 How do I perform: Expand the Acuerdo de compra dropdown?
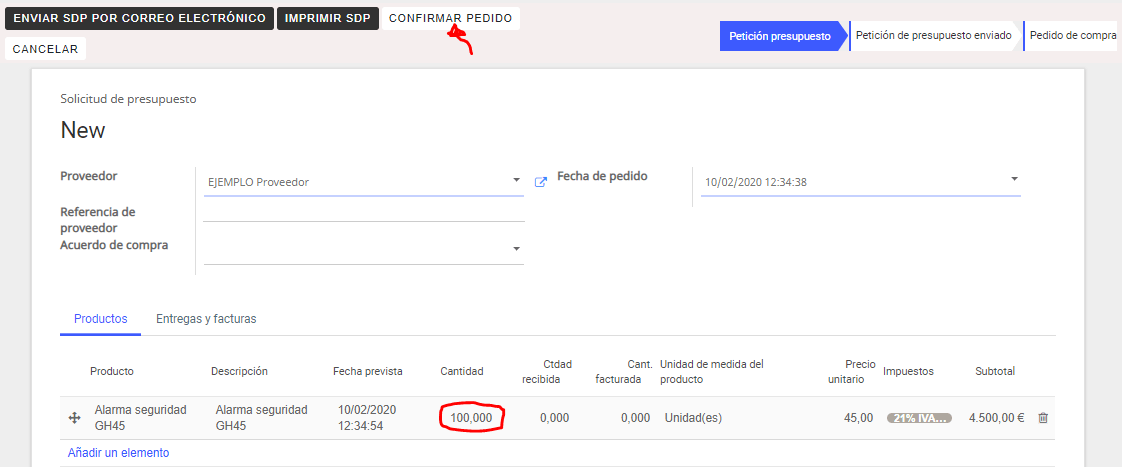pos(517,249)
